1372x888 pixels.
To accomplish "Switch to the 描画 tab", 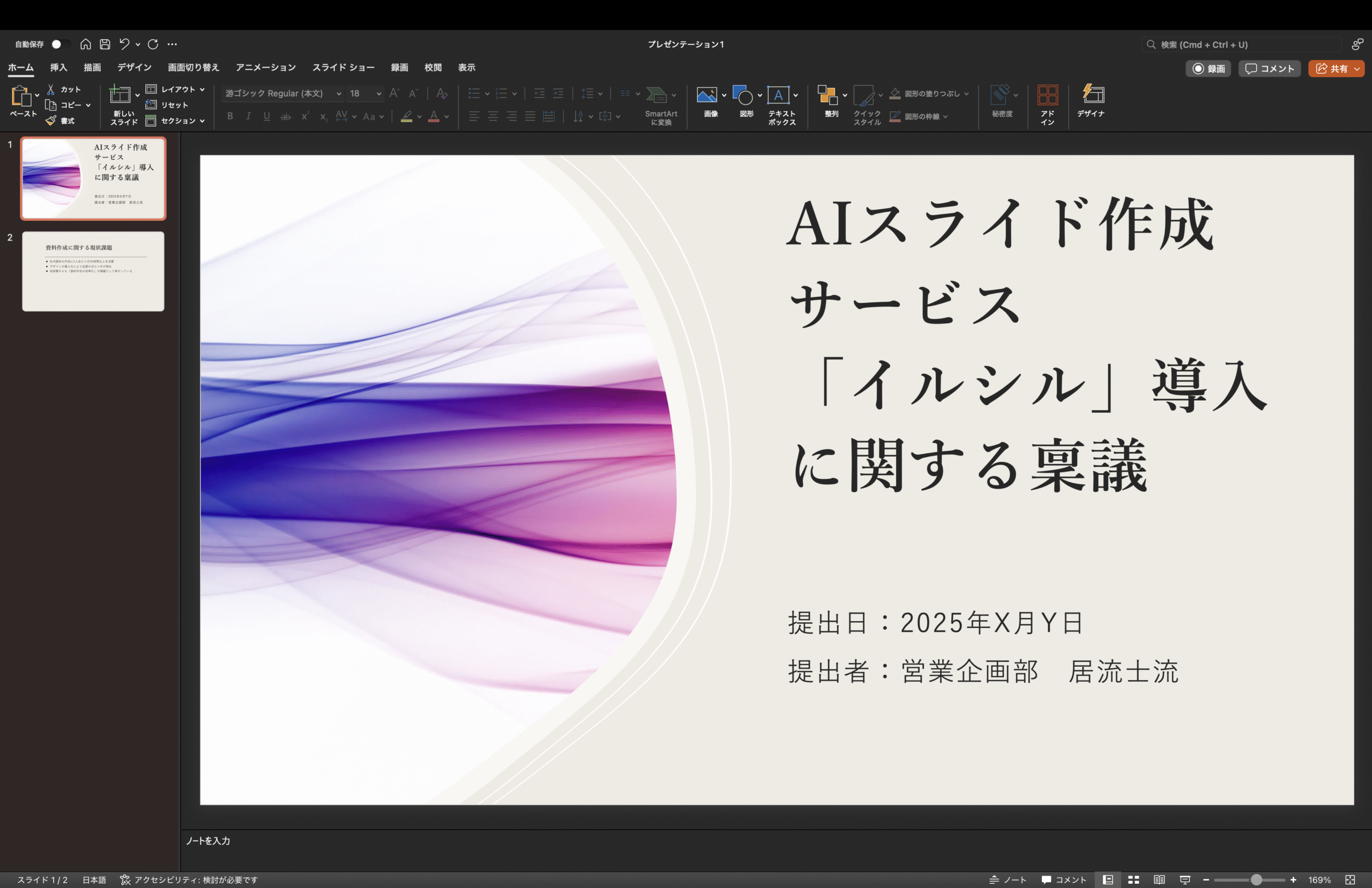I will tap(92, 68).
